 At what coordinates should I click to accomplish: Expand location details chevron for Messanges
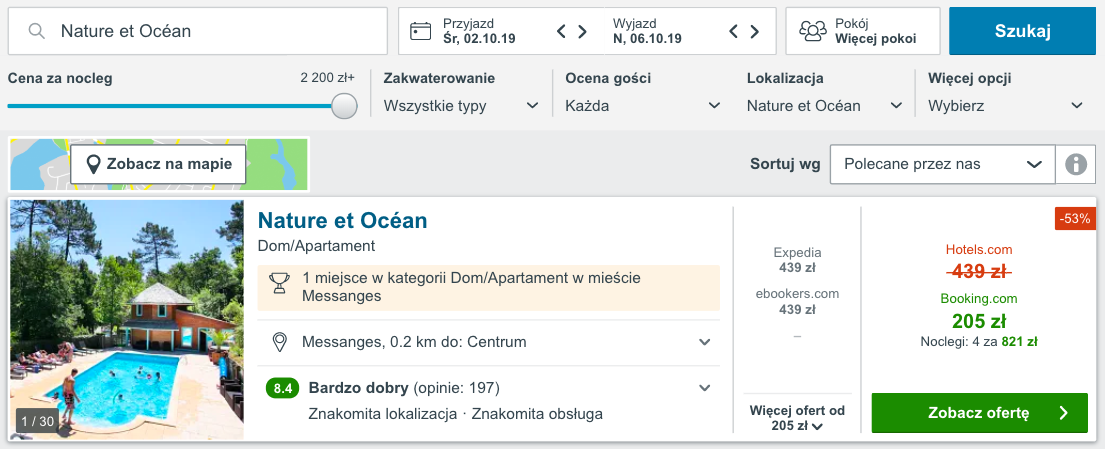(704, 343)
